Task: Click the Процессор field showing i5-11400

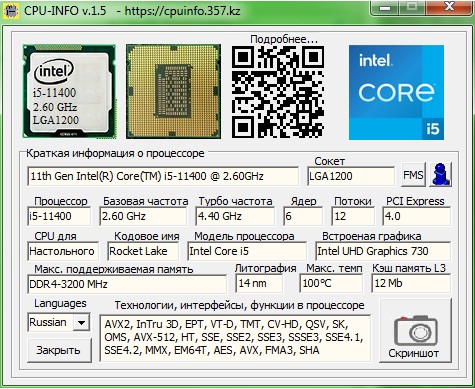Action: tap(59, 216)
